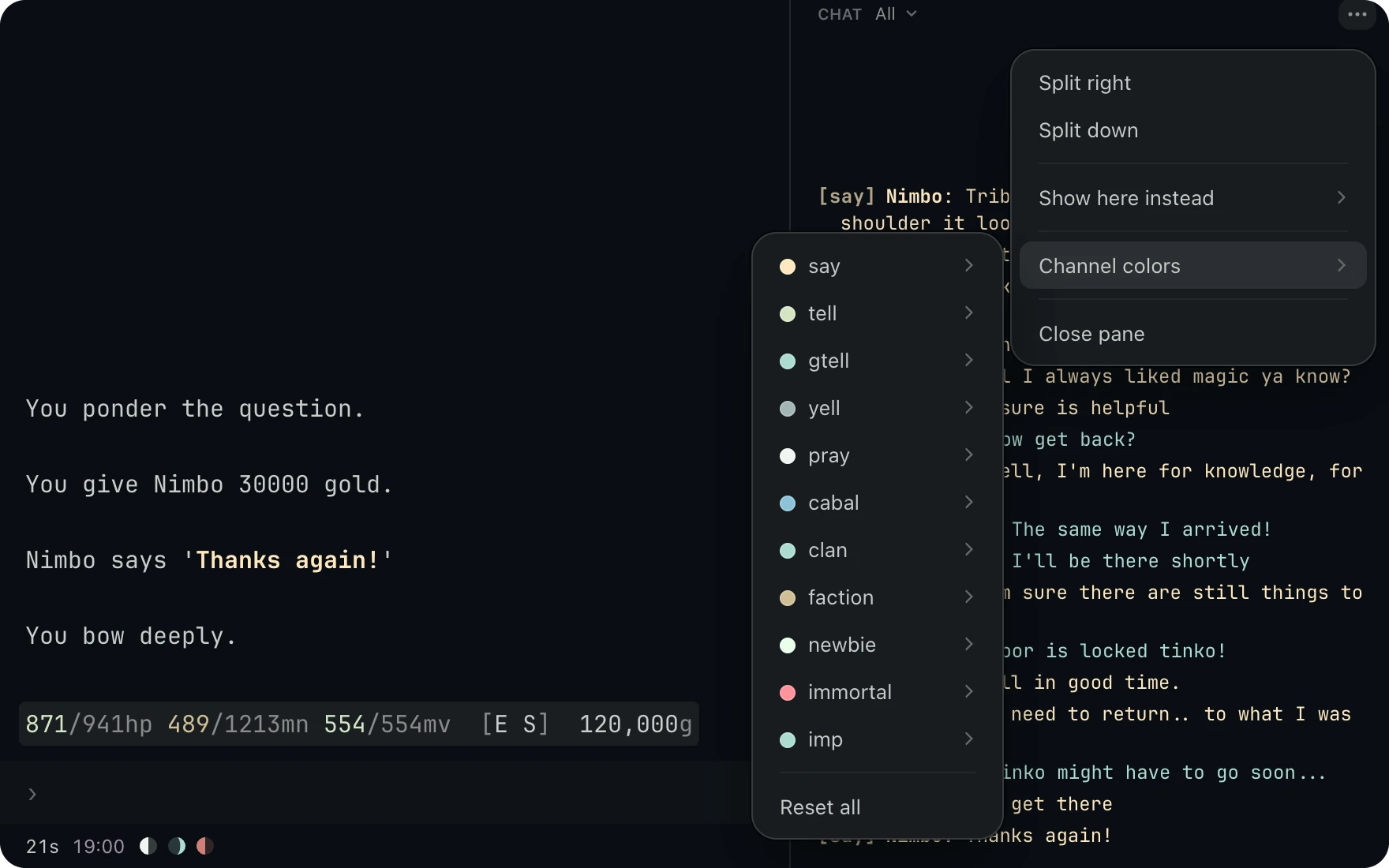This screenshot has width=1389, height=868.
Task: Open the newbie channel submenu
Action: coord(877,645)
